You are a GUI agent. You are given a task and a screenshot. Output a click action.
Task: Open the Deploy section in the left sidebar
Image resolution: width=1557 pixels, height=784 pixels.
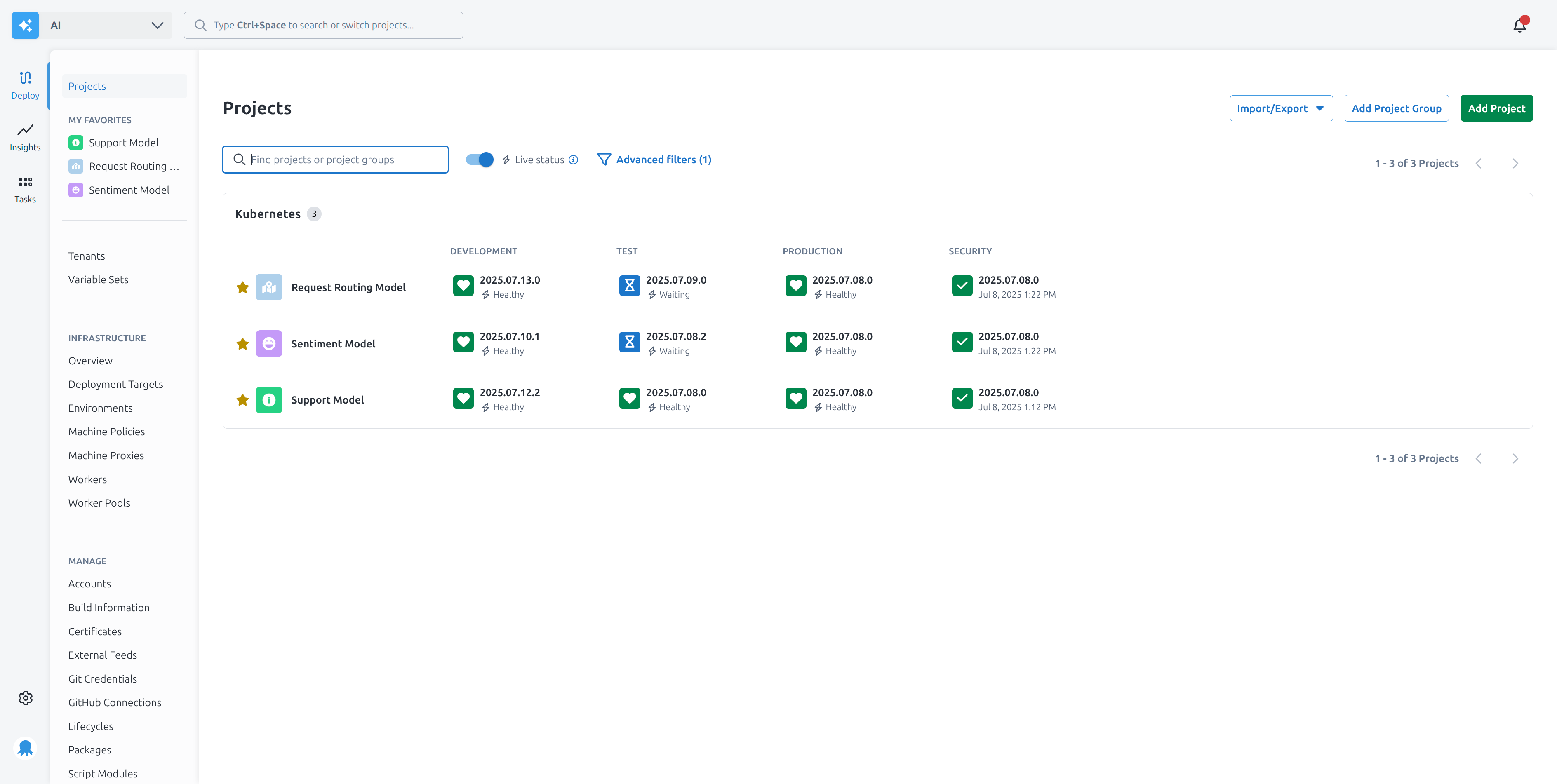click(x=25, y=85)
